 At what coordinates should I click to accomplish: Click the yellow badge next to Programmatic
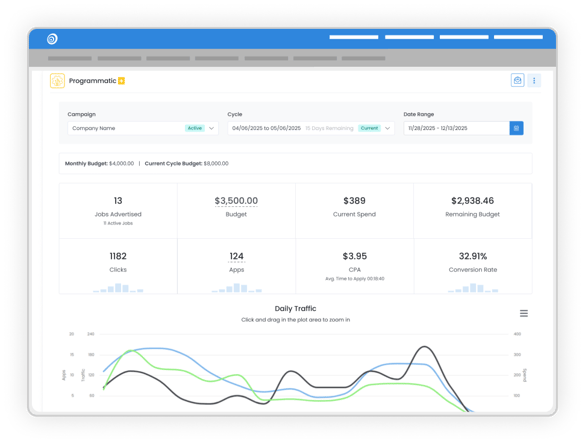point(122,81)
